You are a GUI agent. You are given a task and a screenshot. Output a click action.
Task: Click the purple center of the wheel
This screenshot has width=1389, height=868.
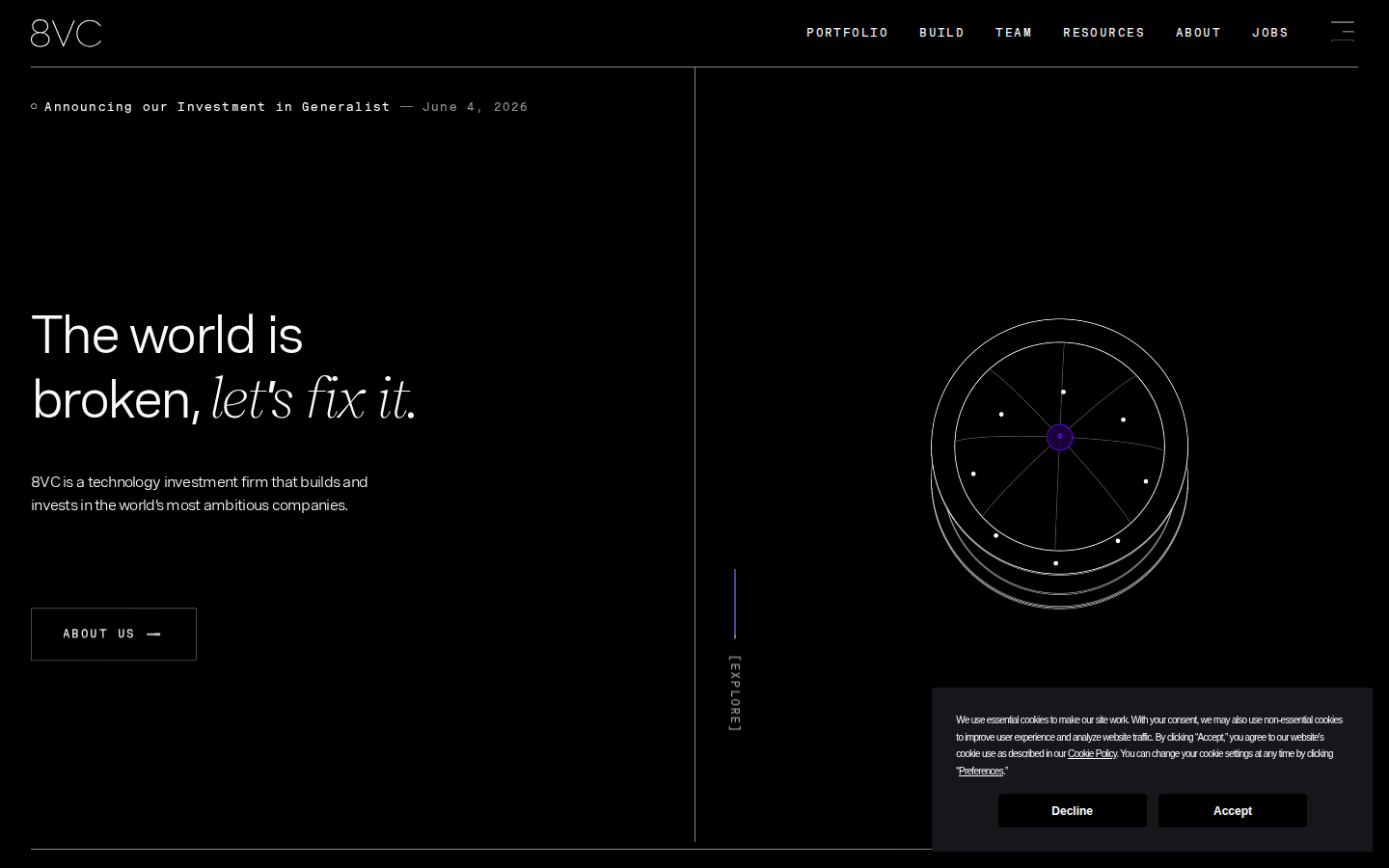pyautogui.click(x=1059, y=437)
